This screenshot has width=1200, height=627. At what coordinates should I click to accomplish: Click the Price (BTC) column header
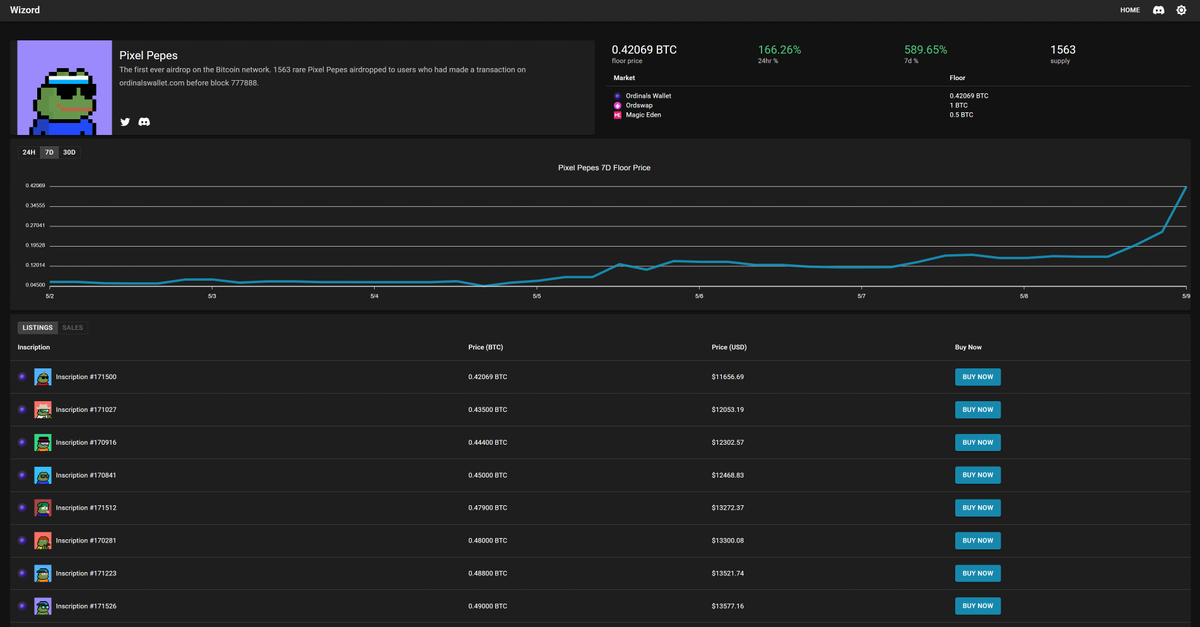[x=486, y=347]
